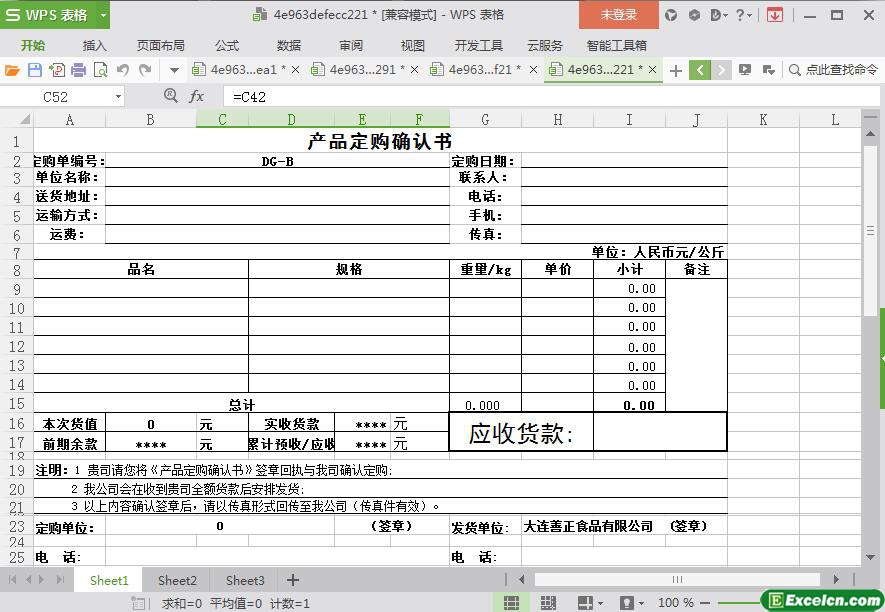Select the 应收货款 cell
The image size is (885, 612).
[x=521, y=433]
